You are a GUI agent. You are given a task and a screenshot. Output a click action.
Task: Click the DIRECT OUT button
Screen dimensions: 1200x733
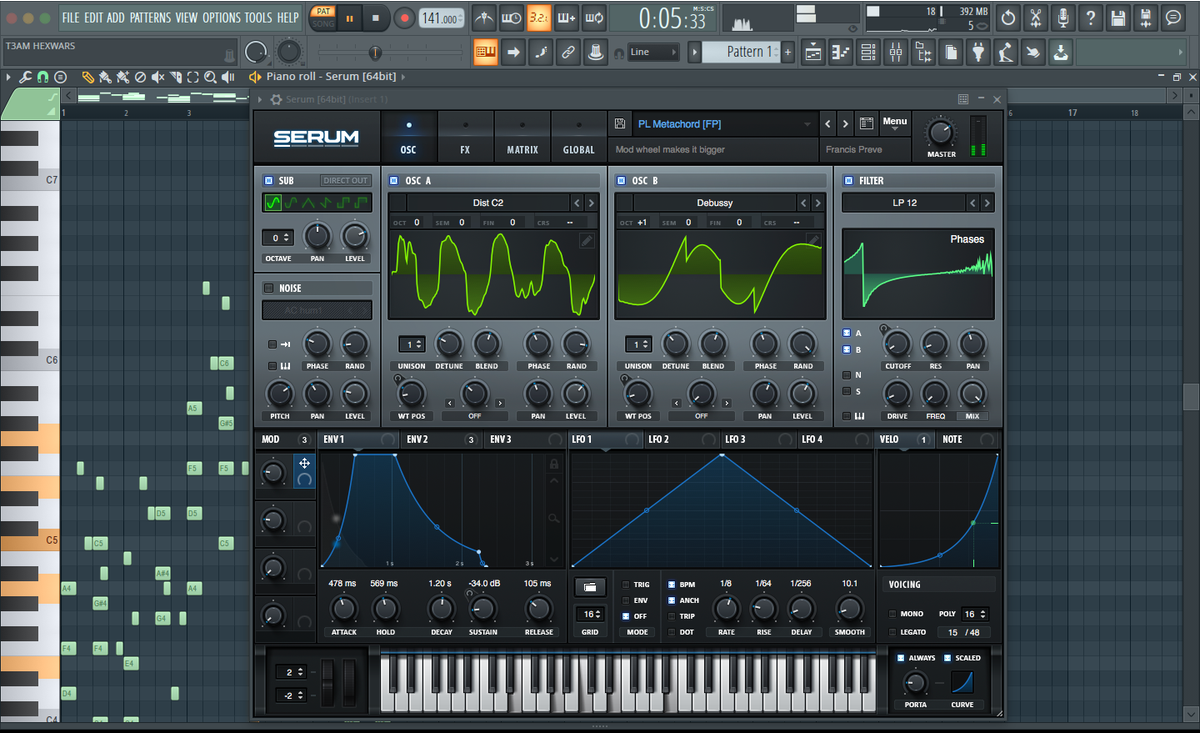tap(345, 181)
